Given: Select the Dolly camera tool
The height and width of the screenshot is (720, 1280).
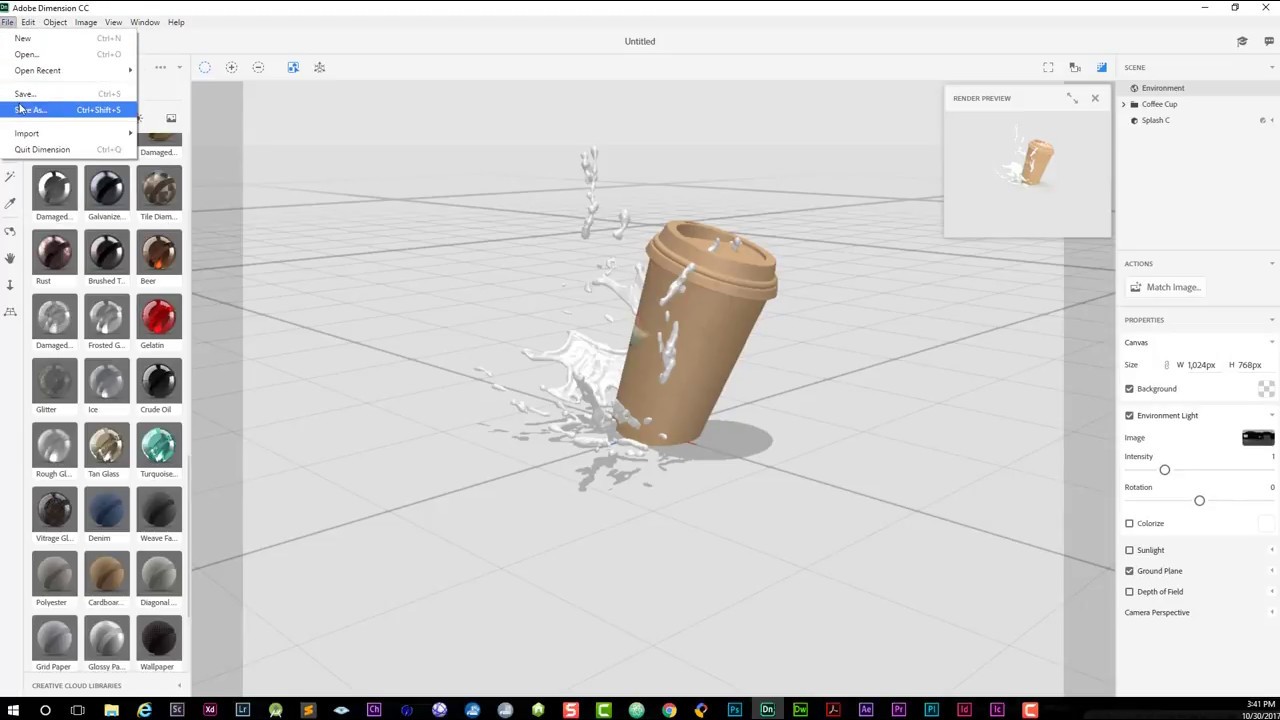Looking at the screenshot, I should (10, 285).
